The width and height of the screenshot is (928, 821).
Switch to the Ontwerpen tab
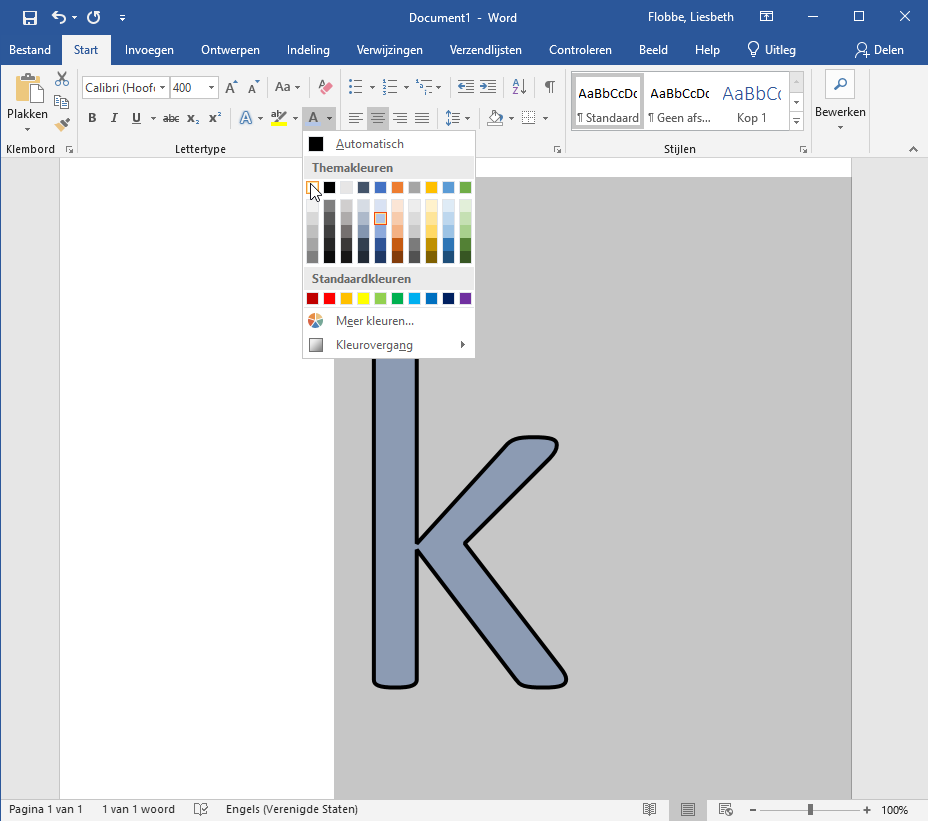[230, 50]
